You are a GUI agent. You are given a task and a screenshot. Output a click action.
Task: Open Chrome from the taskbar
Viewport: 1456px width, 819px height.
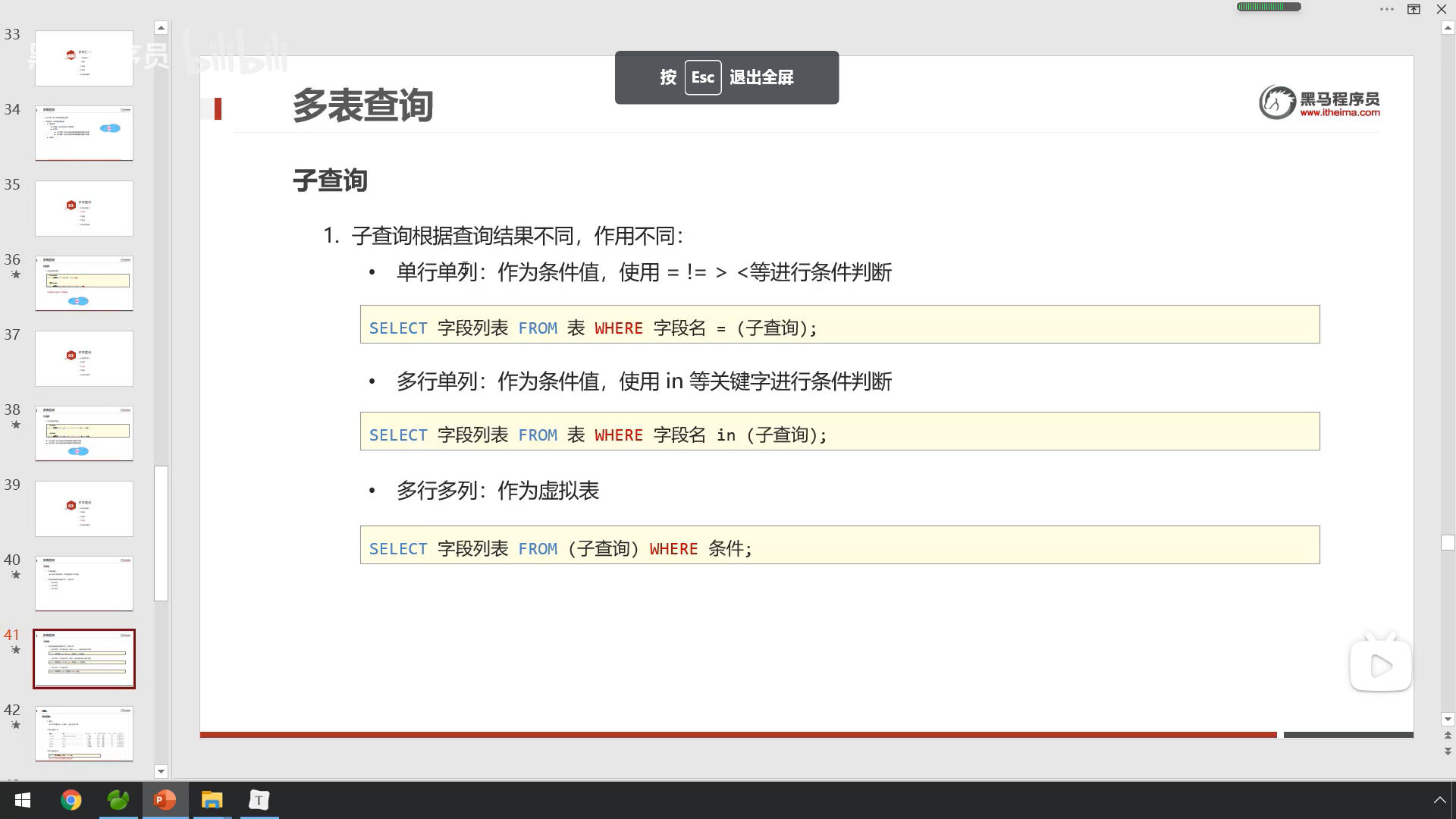(71, 800)
